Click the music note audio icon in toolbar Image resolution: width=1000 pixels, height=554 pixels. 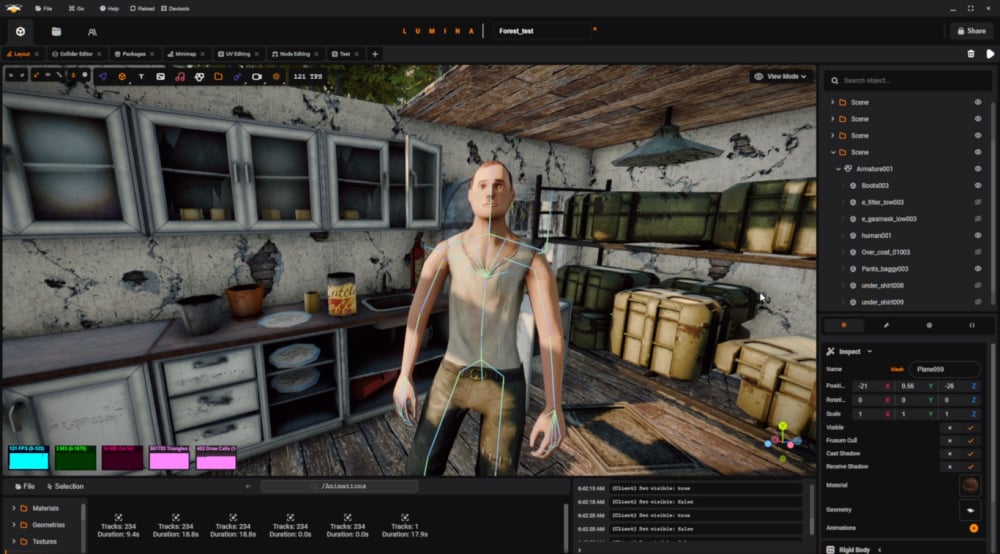[x=179, y=76]
